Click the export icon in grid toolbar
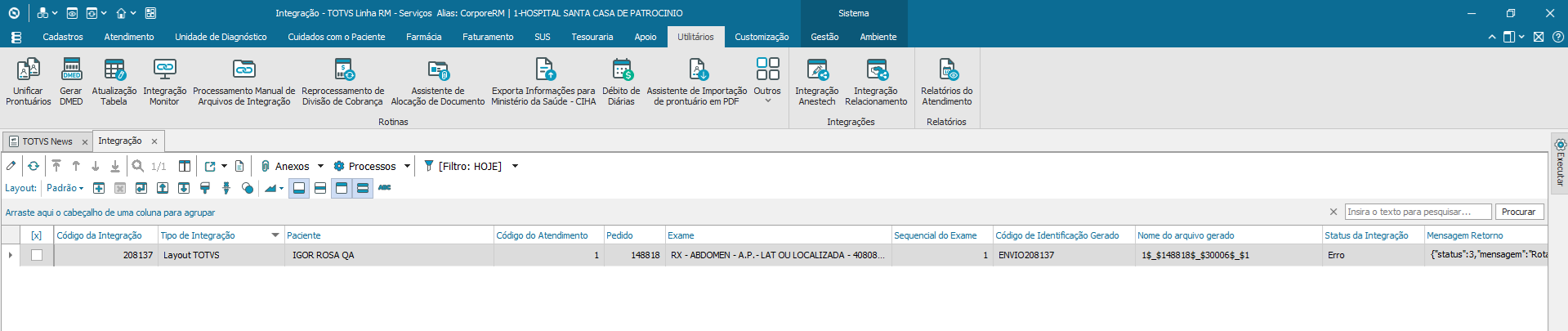This screenshot has width=1568, height=331. 210,166
